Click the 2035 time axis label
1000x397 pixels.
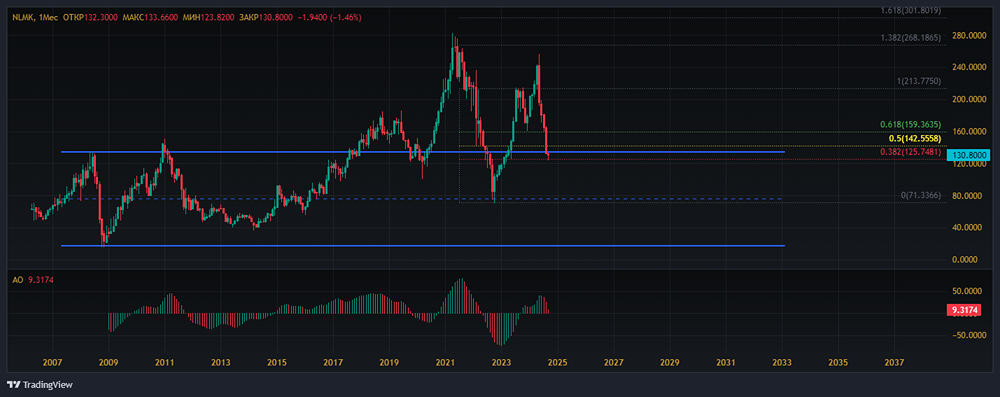tap(837, 362)
